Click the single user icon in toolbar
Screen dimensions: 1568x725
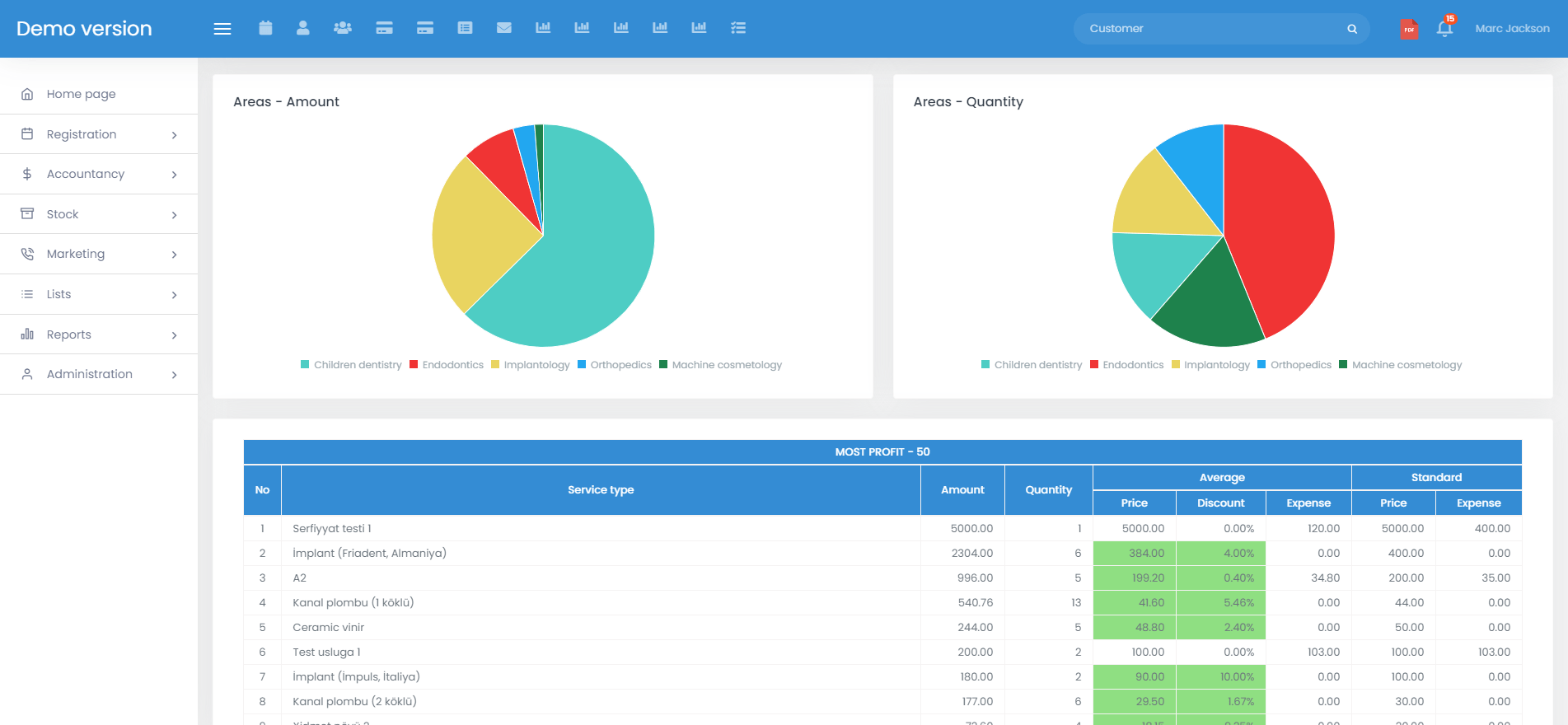click(x=303, y=28)
